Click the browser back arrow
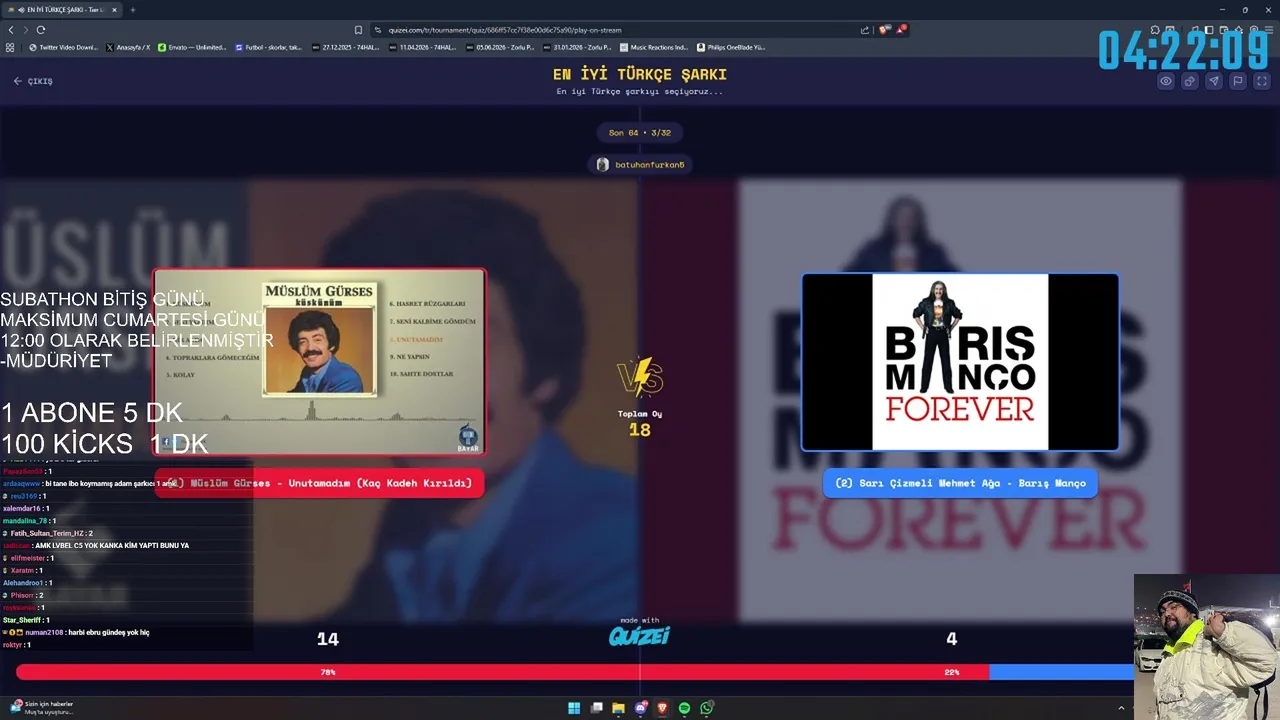The width and height of the screenshot is (1280, 720). click(x=11, y=30)
